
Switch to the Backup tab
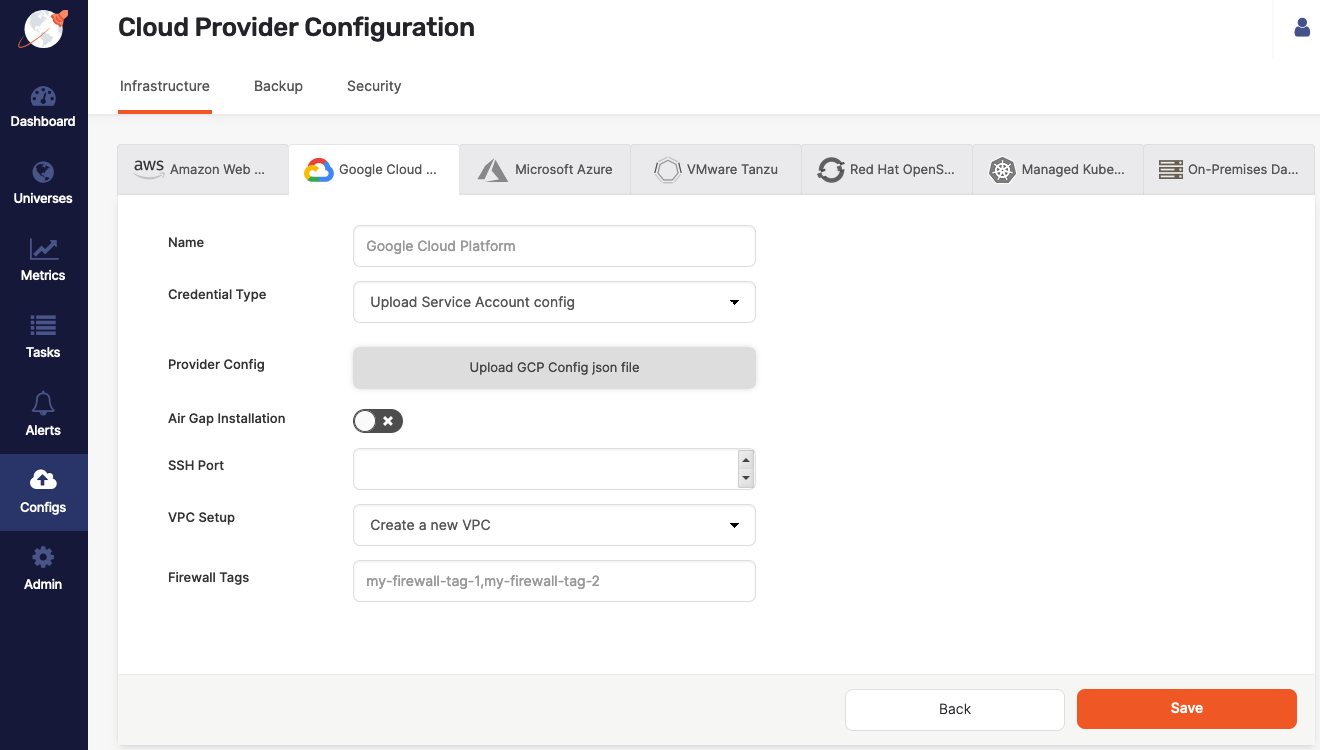point(278,86)
